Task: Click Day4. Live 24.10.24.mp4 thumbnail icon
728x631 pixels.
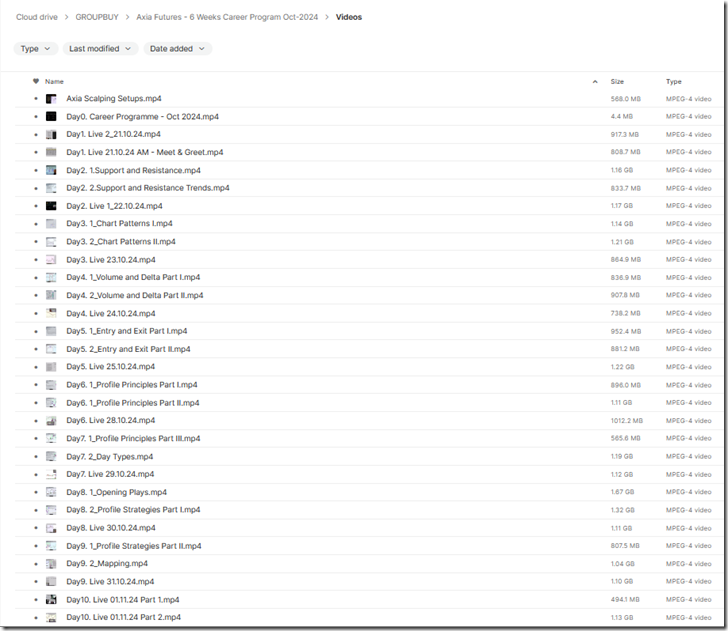Action: click(51, 313)
